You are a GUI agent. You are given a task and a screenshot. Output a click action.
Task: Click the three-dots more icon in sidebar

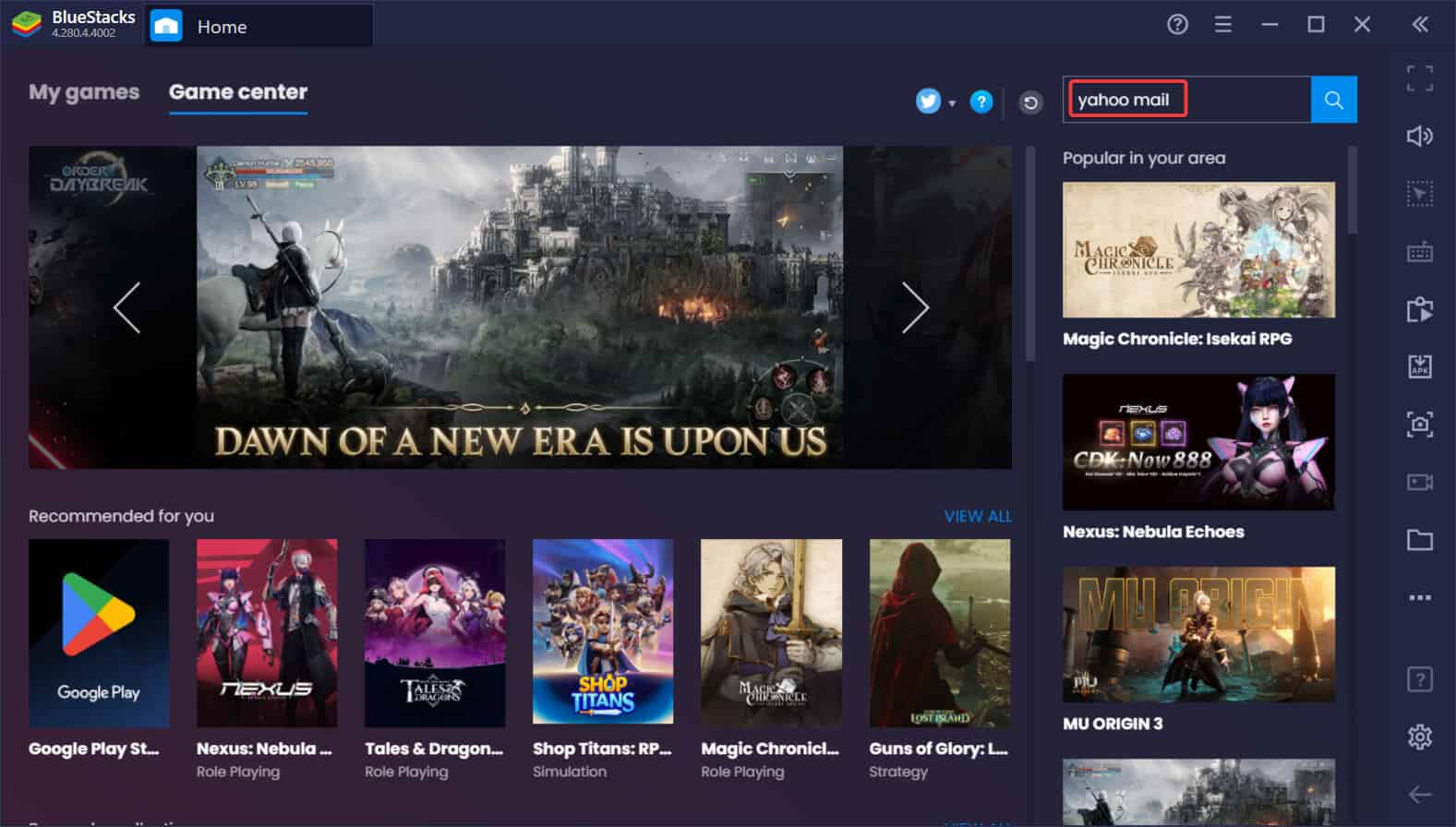tap(1420, 597)
